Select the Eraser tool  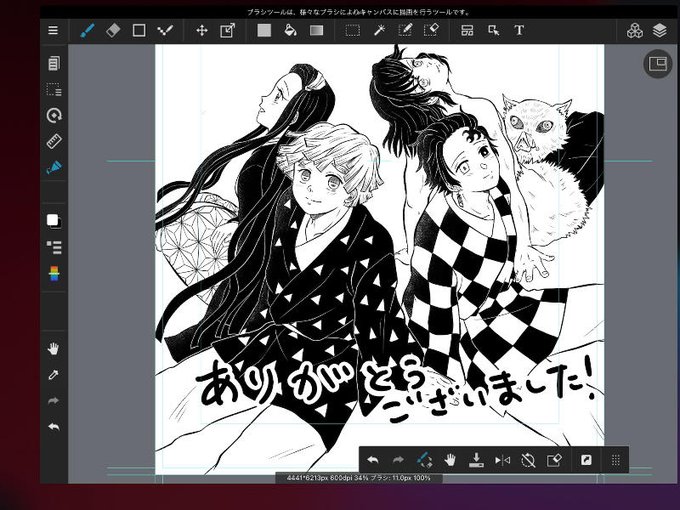click(x=113, y=30)
